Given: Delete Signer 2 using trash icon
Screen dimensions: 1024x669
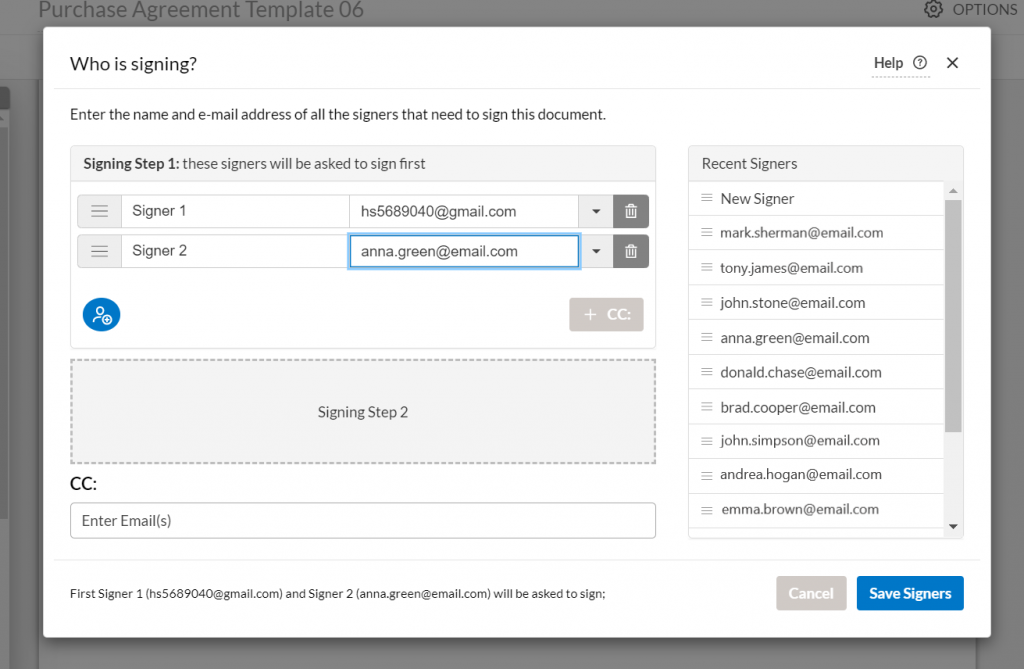Looking at the screenshot, I should coord(631,251).
